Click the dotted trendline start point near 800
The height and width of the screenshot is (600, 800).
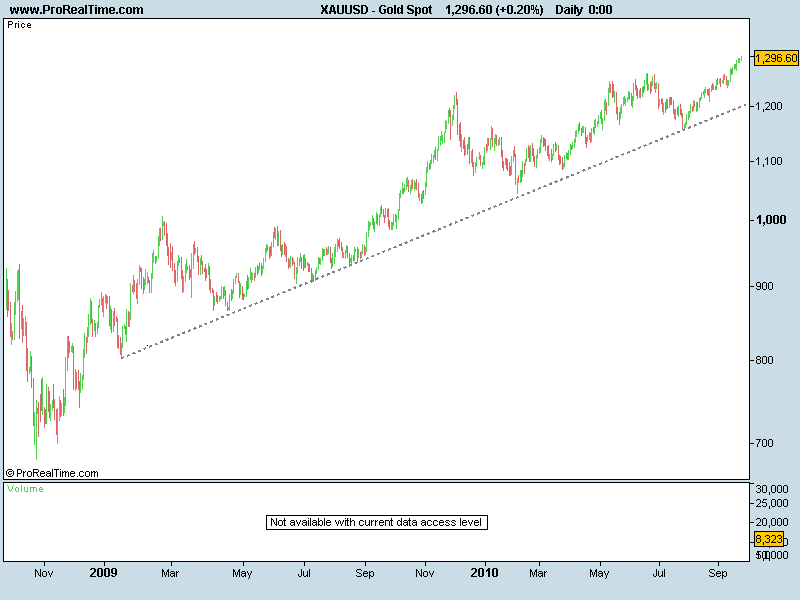click(x=122, y=358)
